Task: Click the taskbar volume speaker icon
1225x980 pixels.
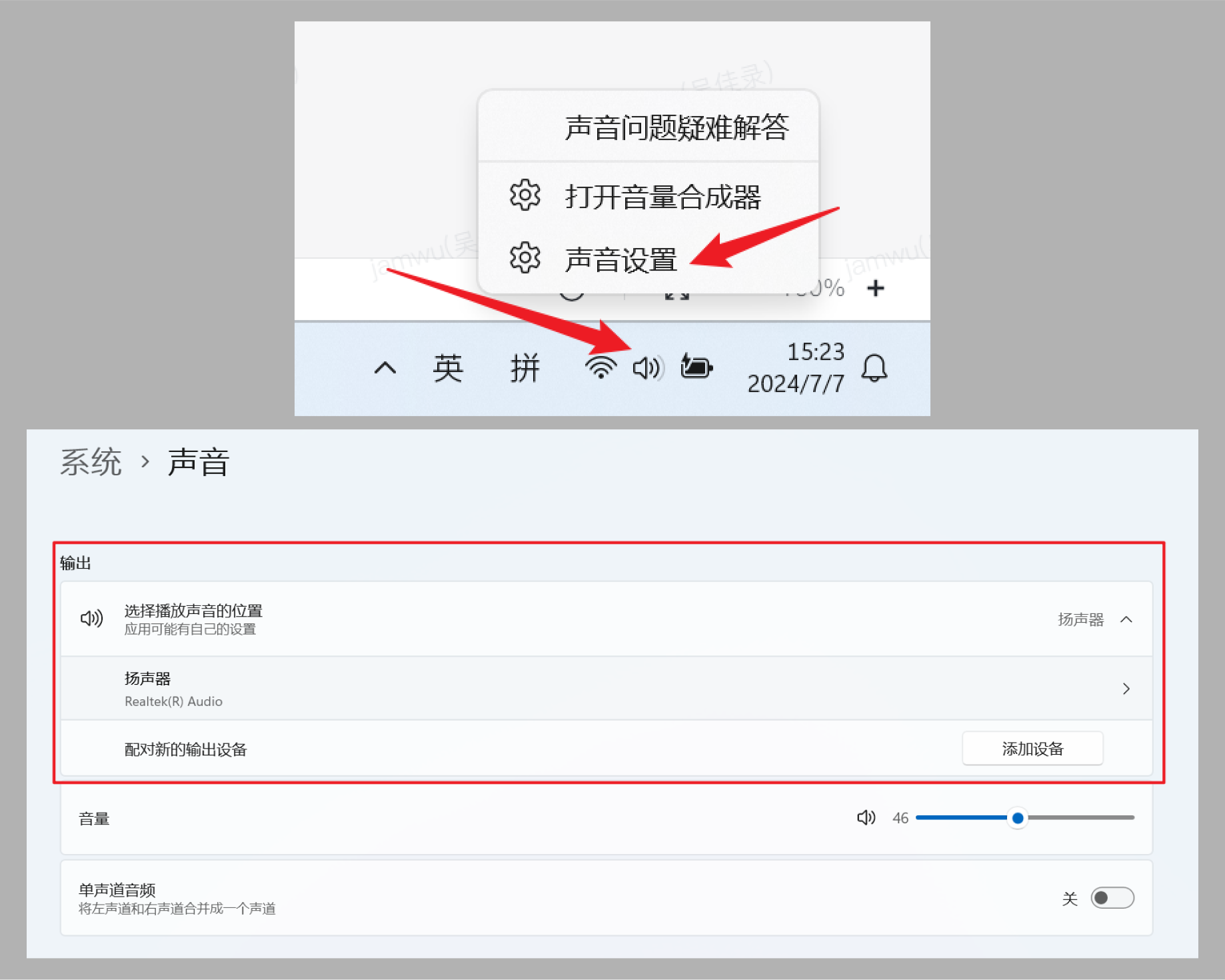Action: pos(648,368)
